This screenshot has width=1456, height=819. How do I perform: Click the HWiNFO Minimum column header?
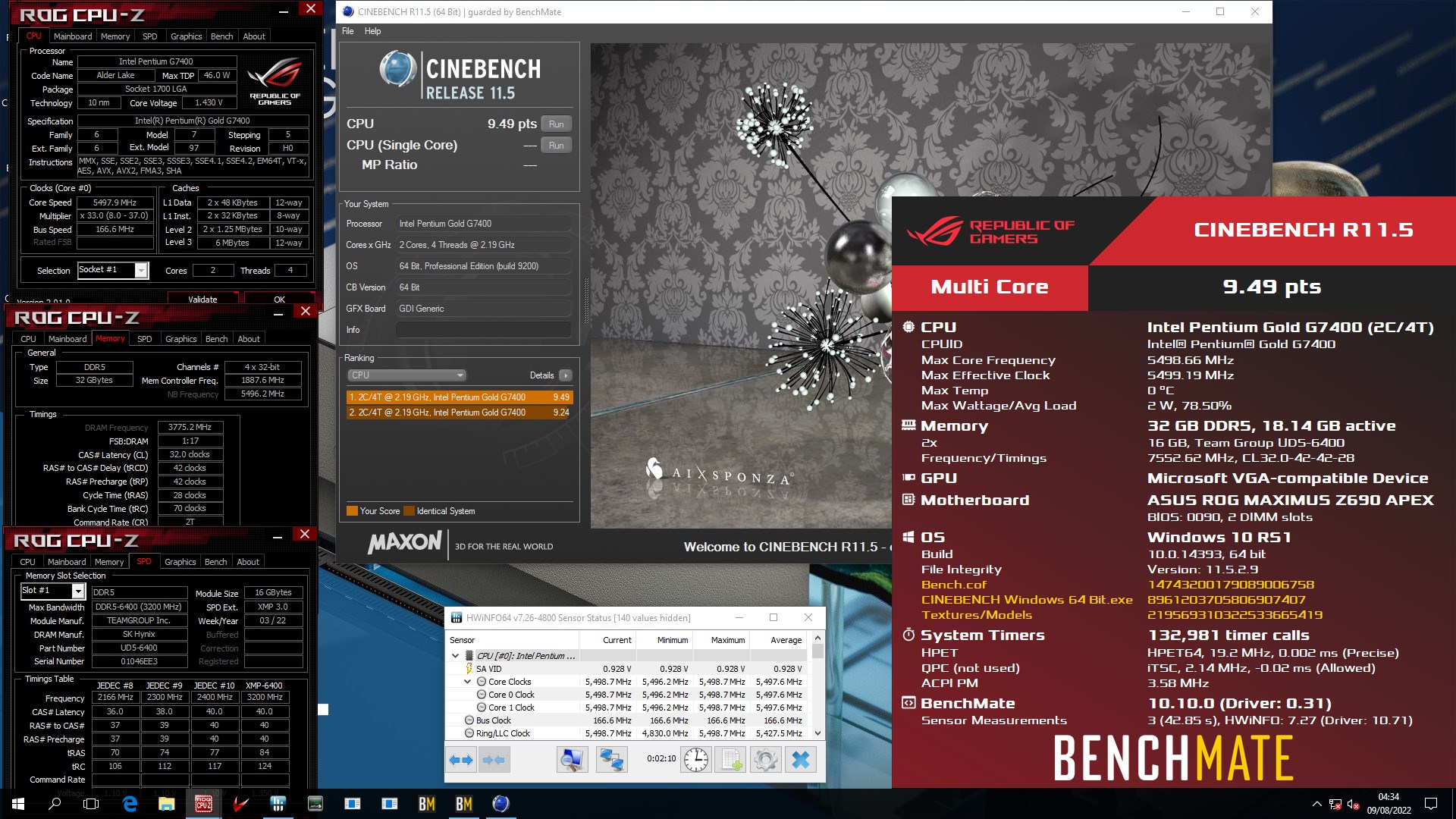click(664, 640)
